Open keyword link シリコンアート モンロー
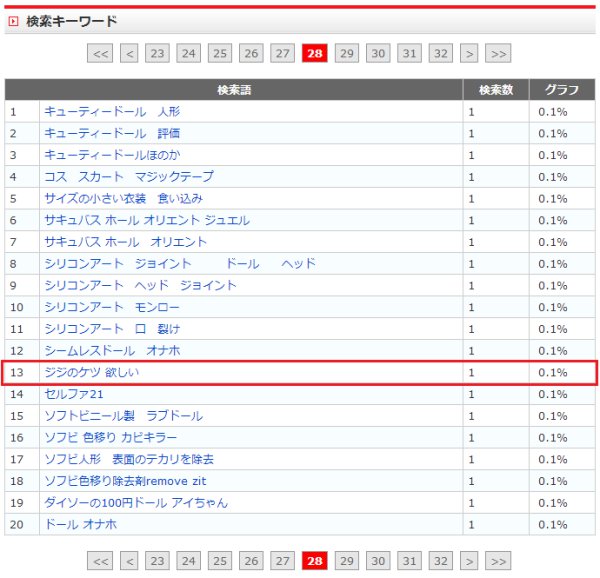This screenshot has height=578, width=600. (x=112, y=307)
